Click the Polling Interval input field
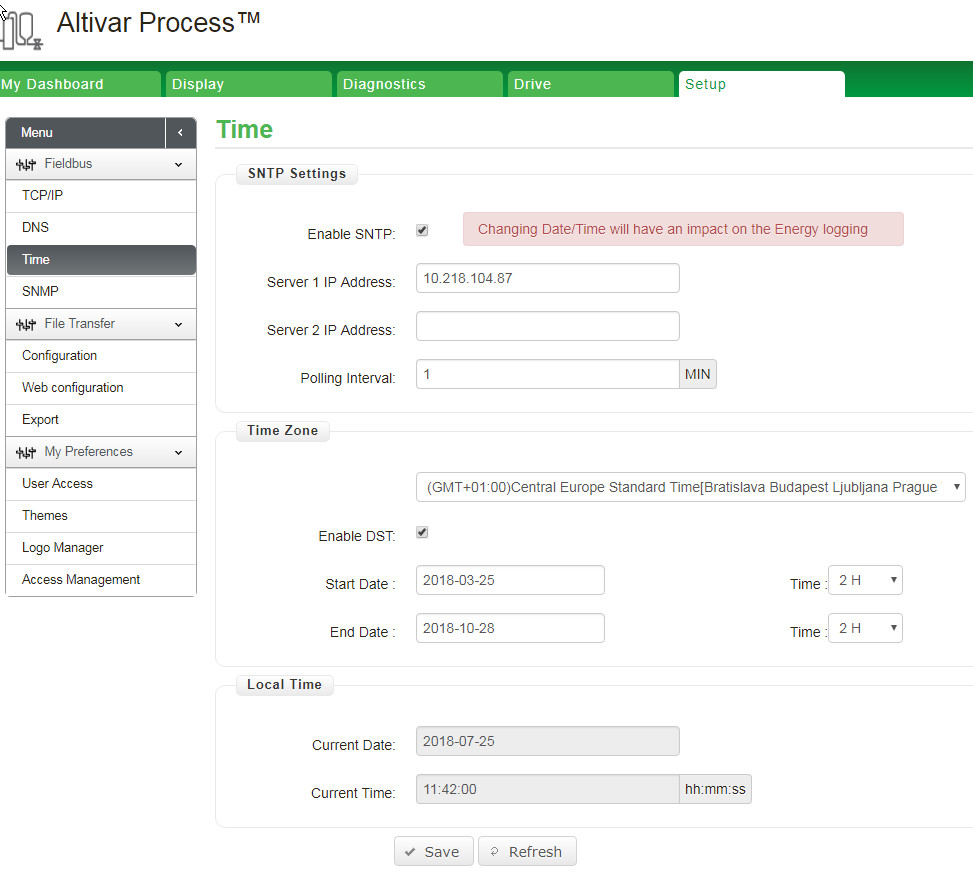Viewport: 973px width, 894px height. pos(548,374)
